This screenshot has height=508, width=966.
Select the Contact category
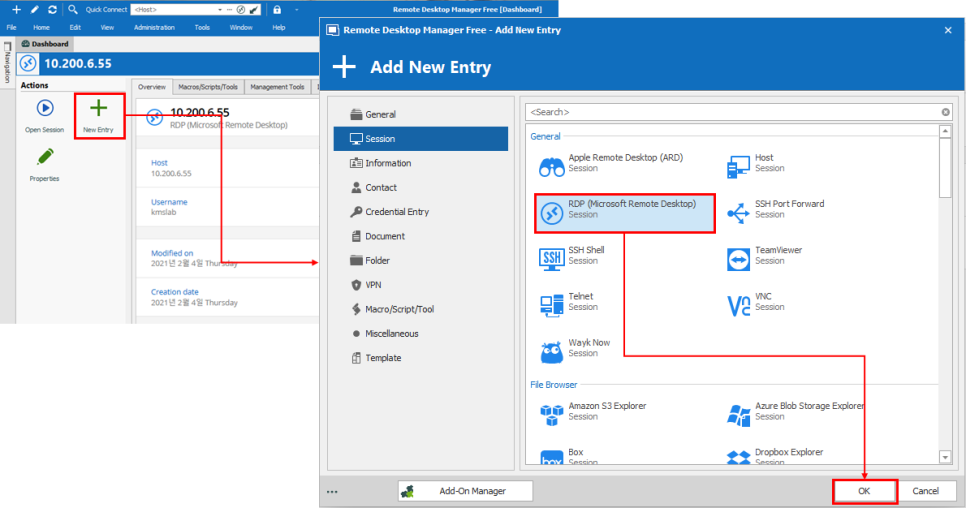(x=421, y=188)
